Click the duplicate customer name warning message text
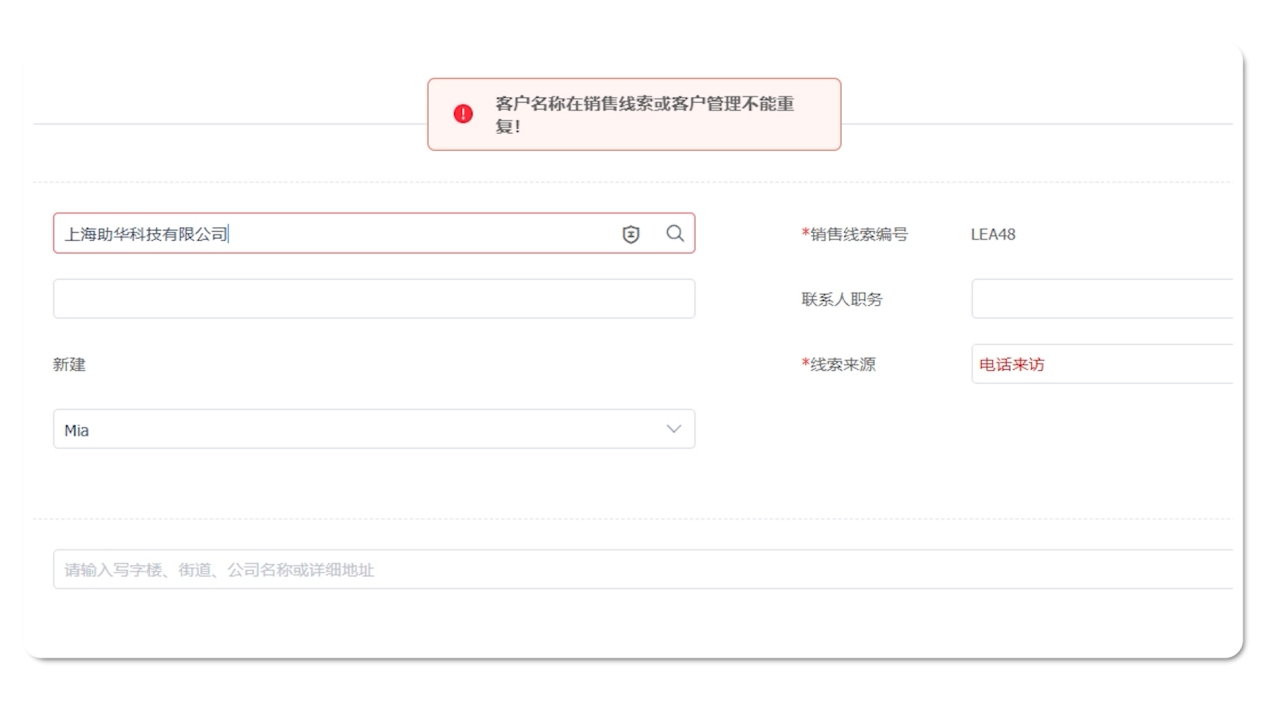Screen dimensions: 1267x713 tap(644, 105)
